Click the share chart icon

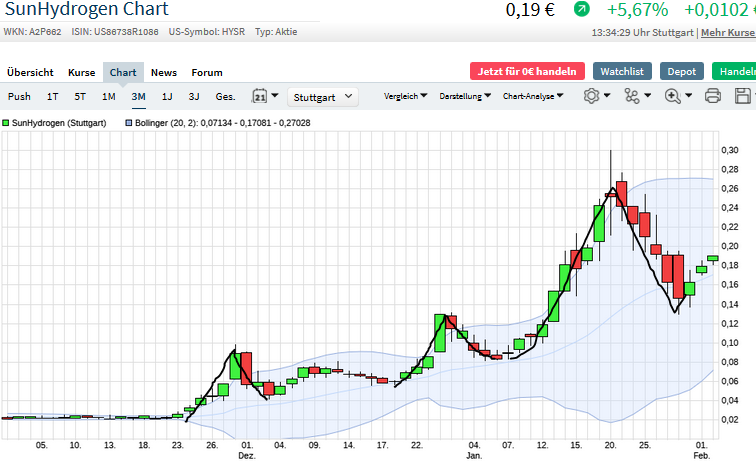[634, 97]
